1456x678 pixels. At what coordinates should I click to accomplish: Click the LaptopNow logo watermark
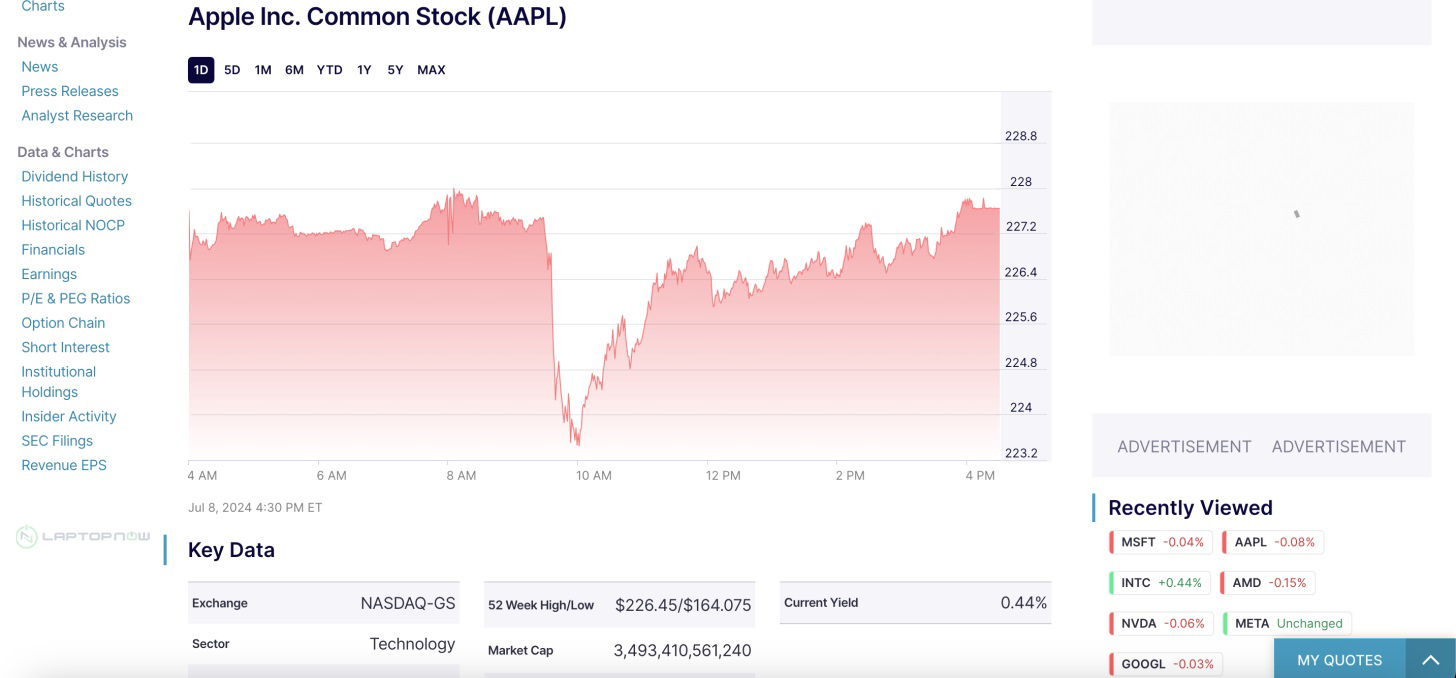point(83,537)
